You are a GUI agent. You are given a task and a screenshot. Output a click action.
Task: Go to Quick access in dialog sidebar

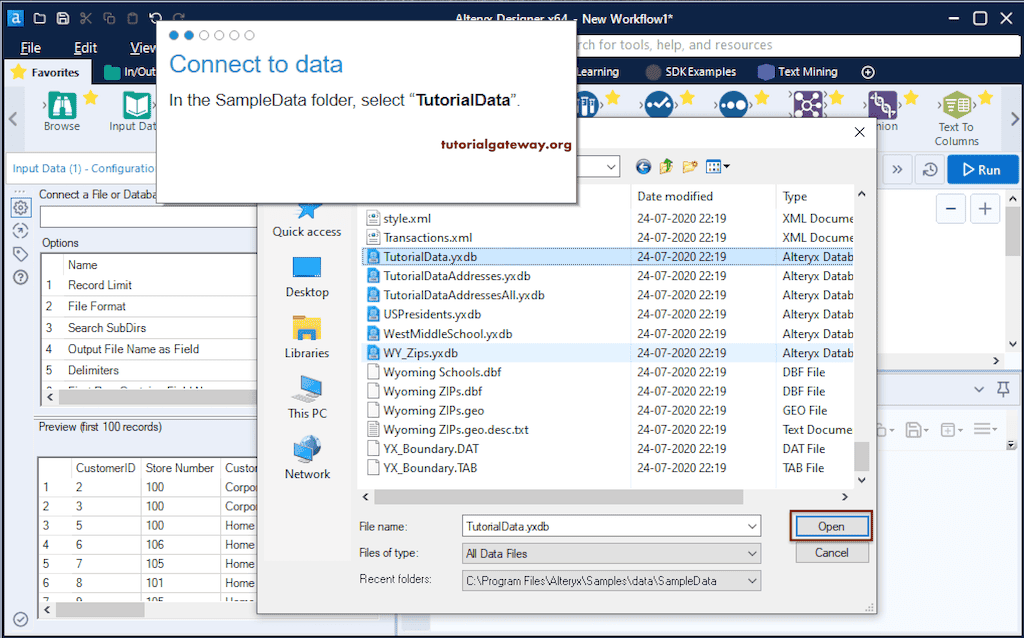[307, 219]
